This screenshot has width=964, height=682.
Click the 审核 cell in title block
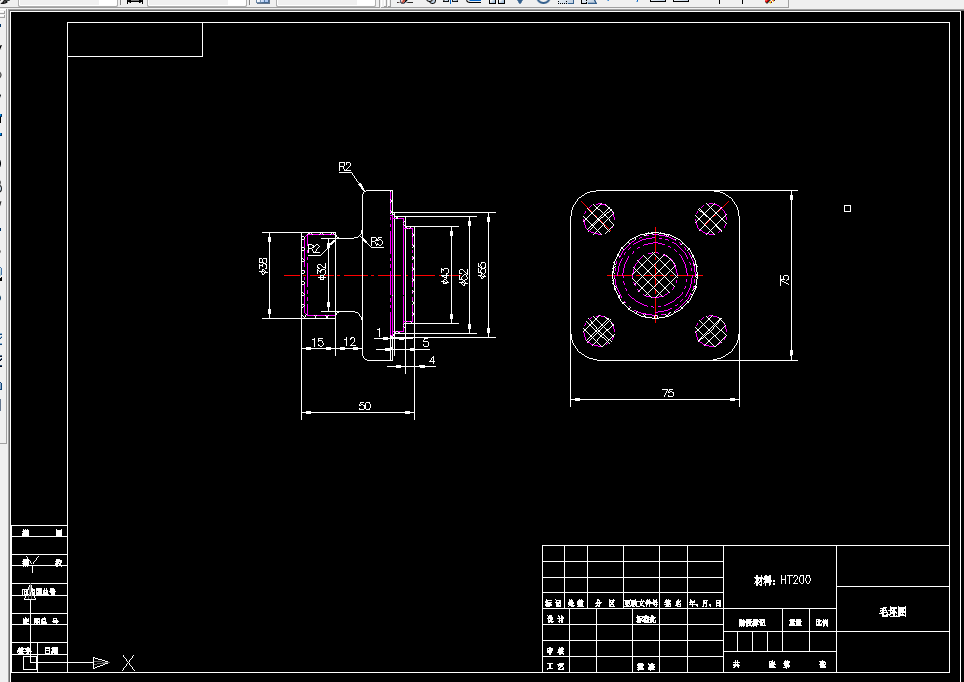pos(555,650)
